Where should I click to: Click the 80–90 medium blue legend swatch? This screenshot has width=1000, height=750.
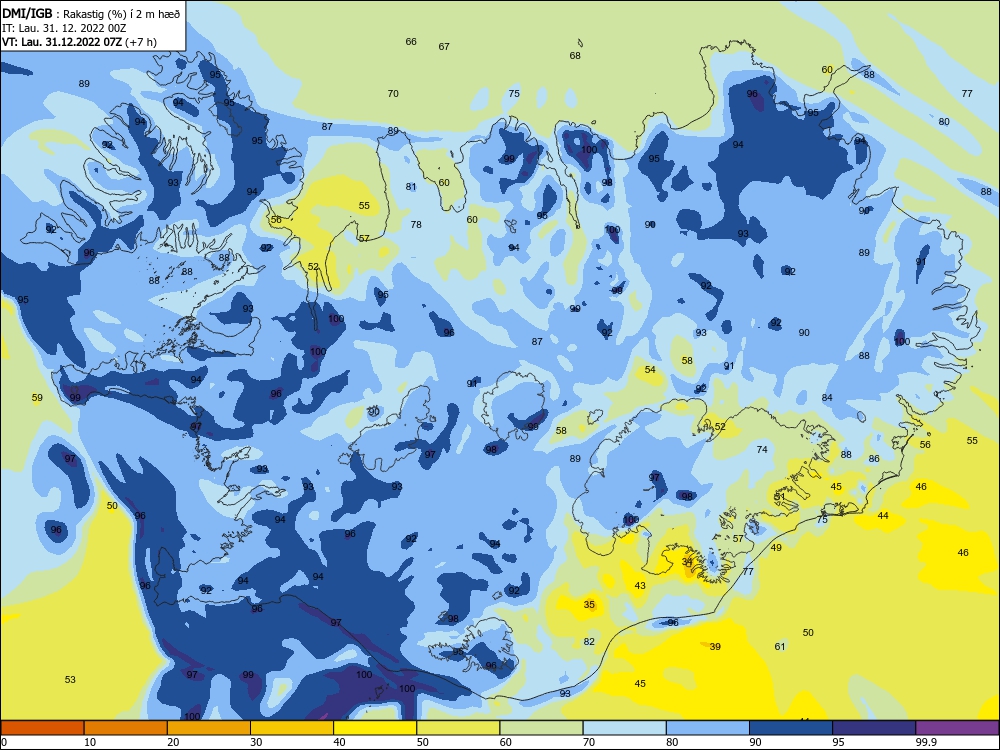click(x=708, y=728)
